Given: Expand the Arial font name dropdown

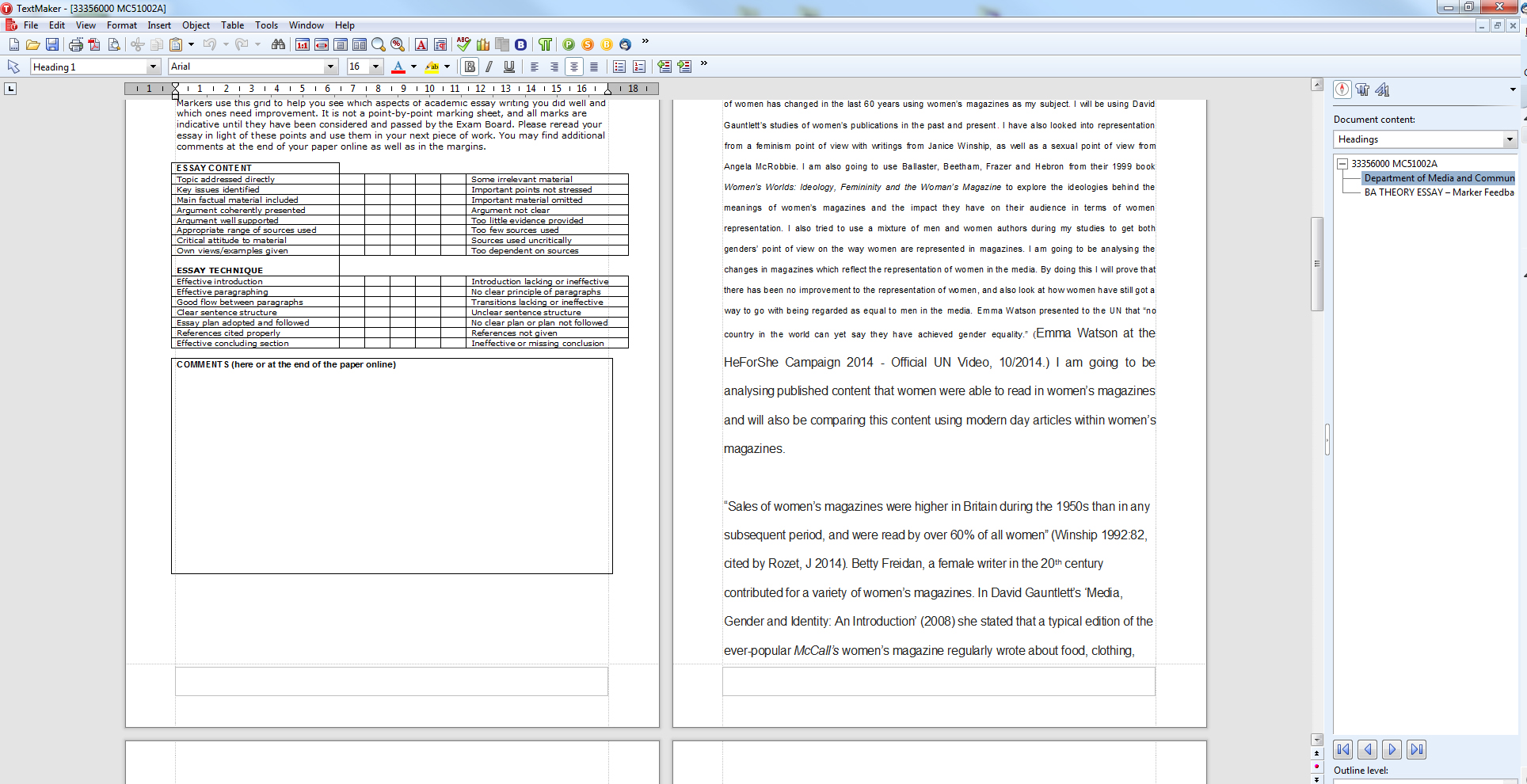Looking at the screenshot, I should [x=330, y=67].
